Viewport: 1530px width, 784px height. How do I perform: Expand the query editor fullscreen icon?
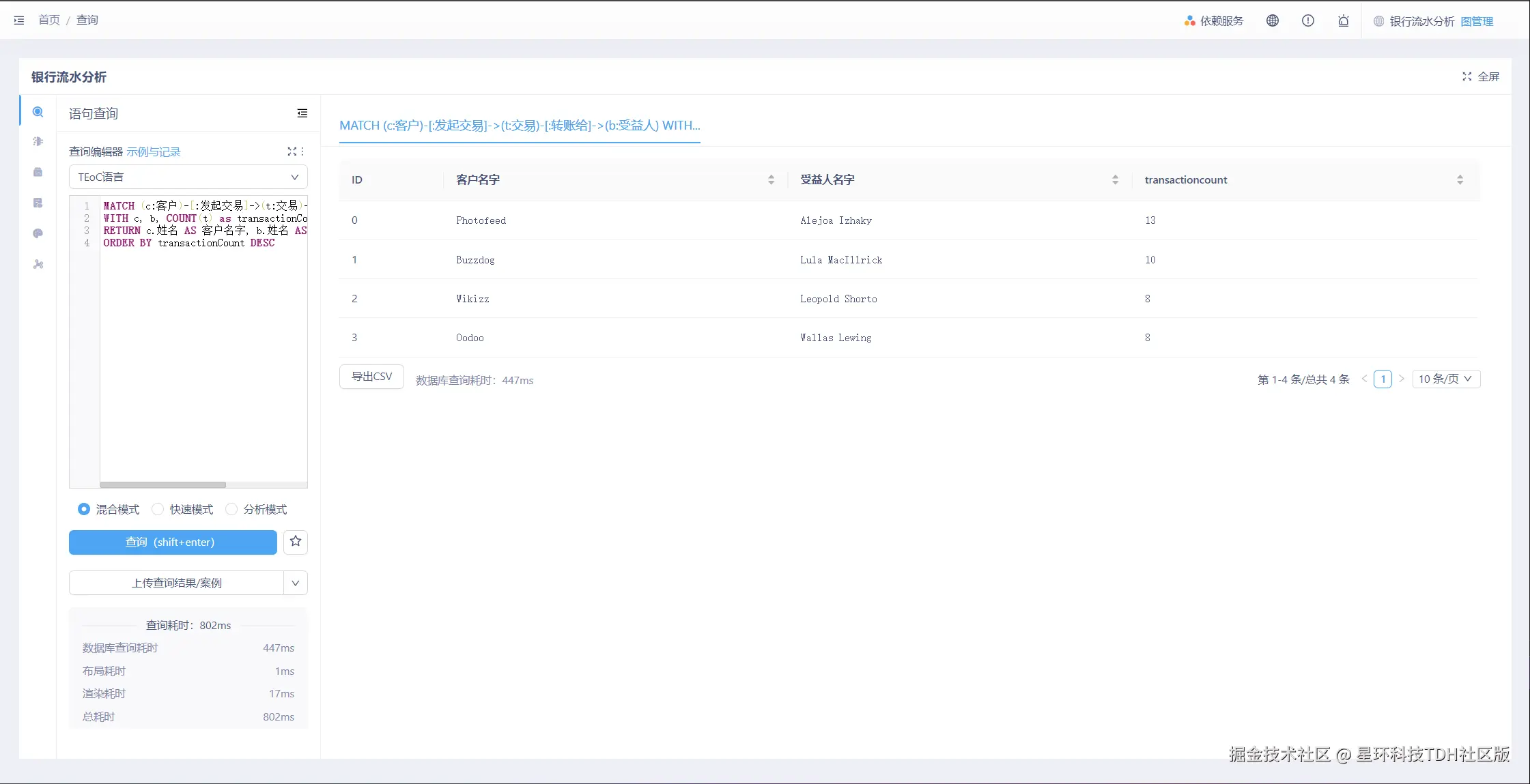click(292, 151)
